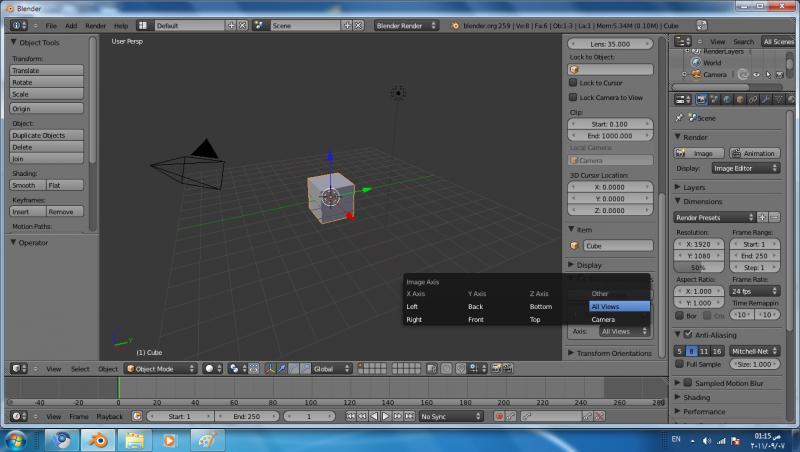Open the Render menu in top bar
The image size is (800, 452).
(x=95, y=26)
